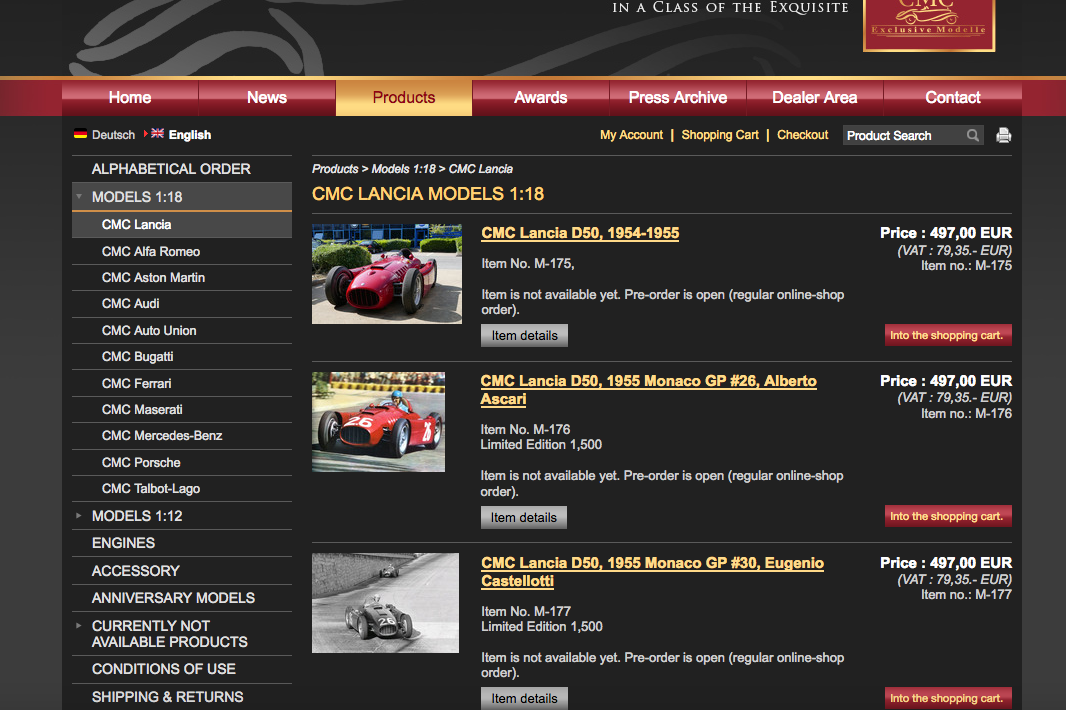This screenshot has width=1066, height=710.
Task: Go to Checkout
Action: pyautogui.click(x=802, y=135)
